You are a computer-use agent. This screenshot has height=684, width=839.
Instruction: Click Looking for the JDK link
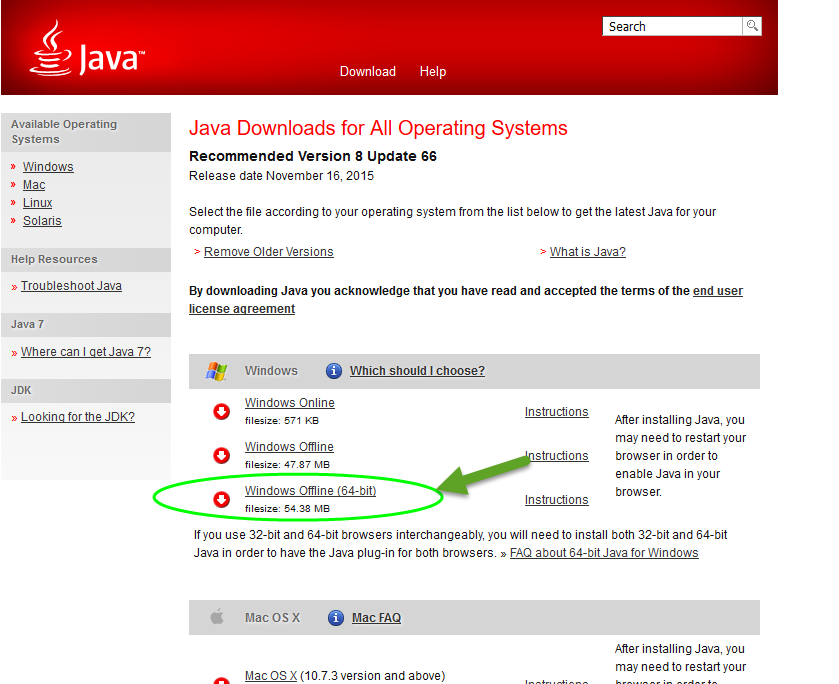coord(77,417)
